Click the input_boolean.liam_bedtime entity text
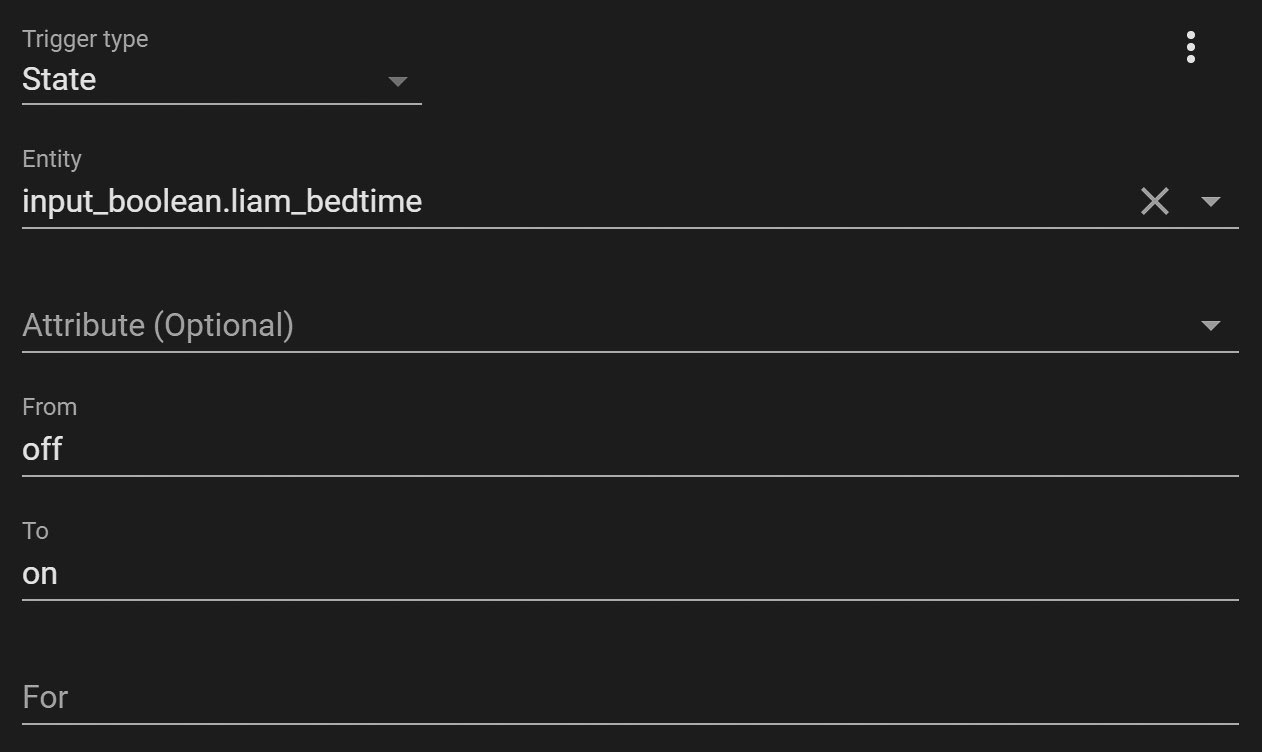 [222, 202]
